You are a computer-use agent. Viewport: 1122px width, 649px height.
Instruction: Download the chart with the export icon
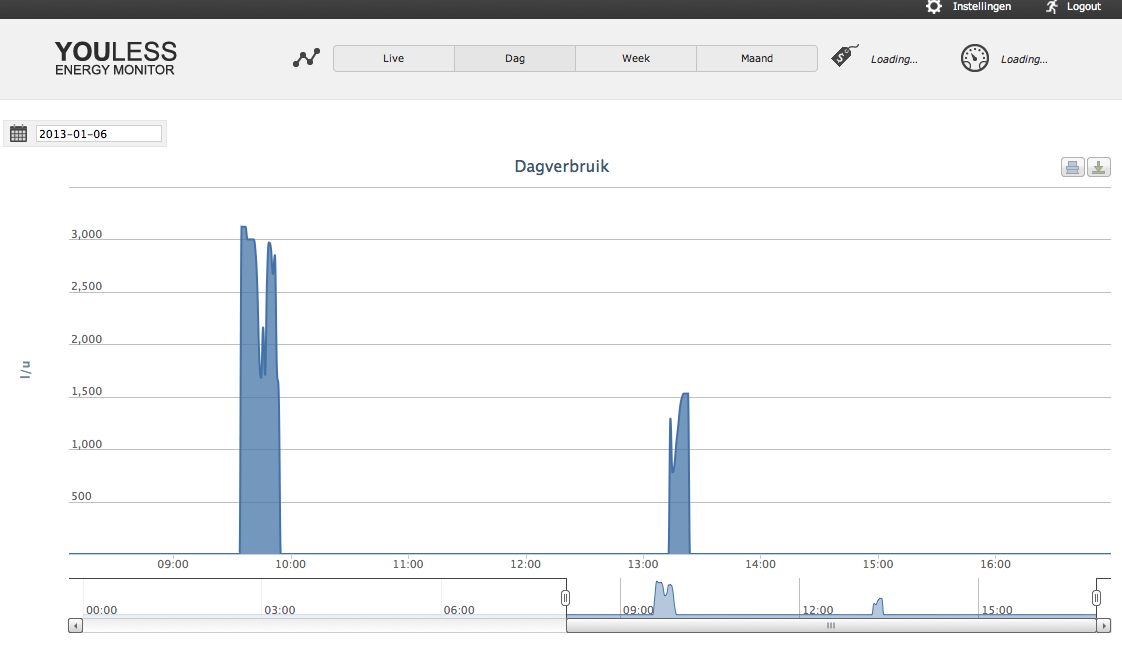pos(1098,167)
